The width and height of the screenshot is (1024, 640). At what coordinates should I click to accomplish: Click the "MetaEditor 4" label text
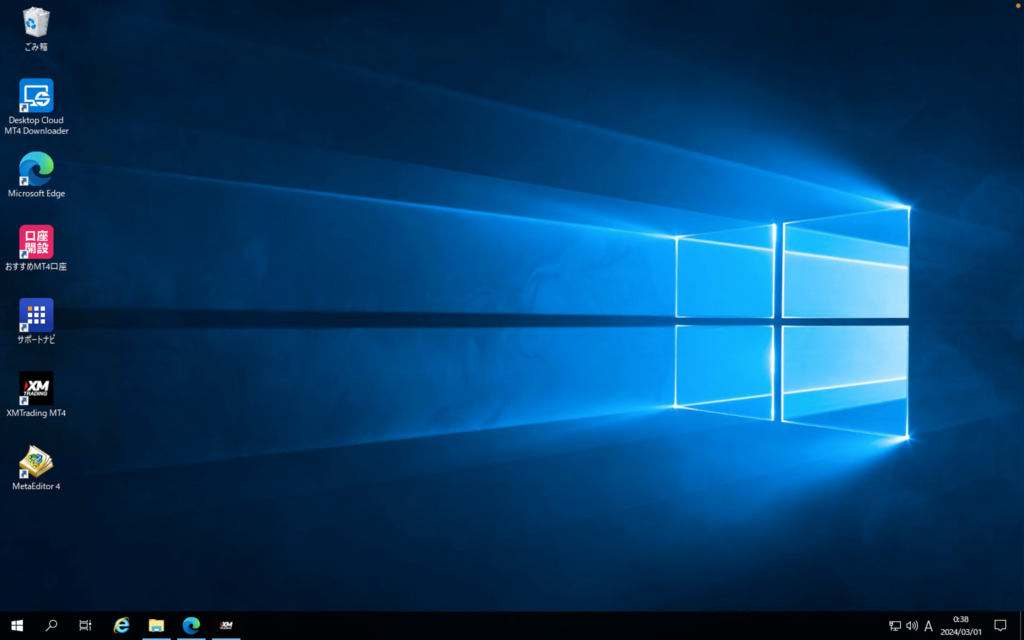[x=36, y=486]
